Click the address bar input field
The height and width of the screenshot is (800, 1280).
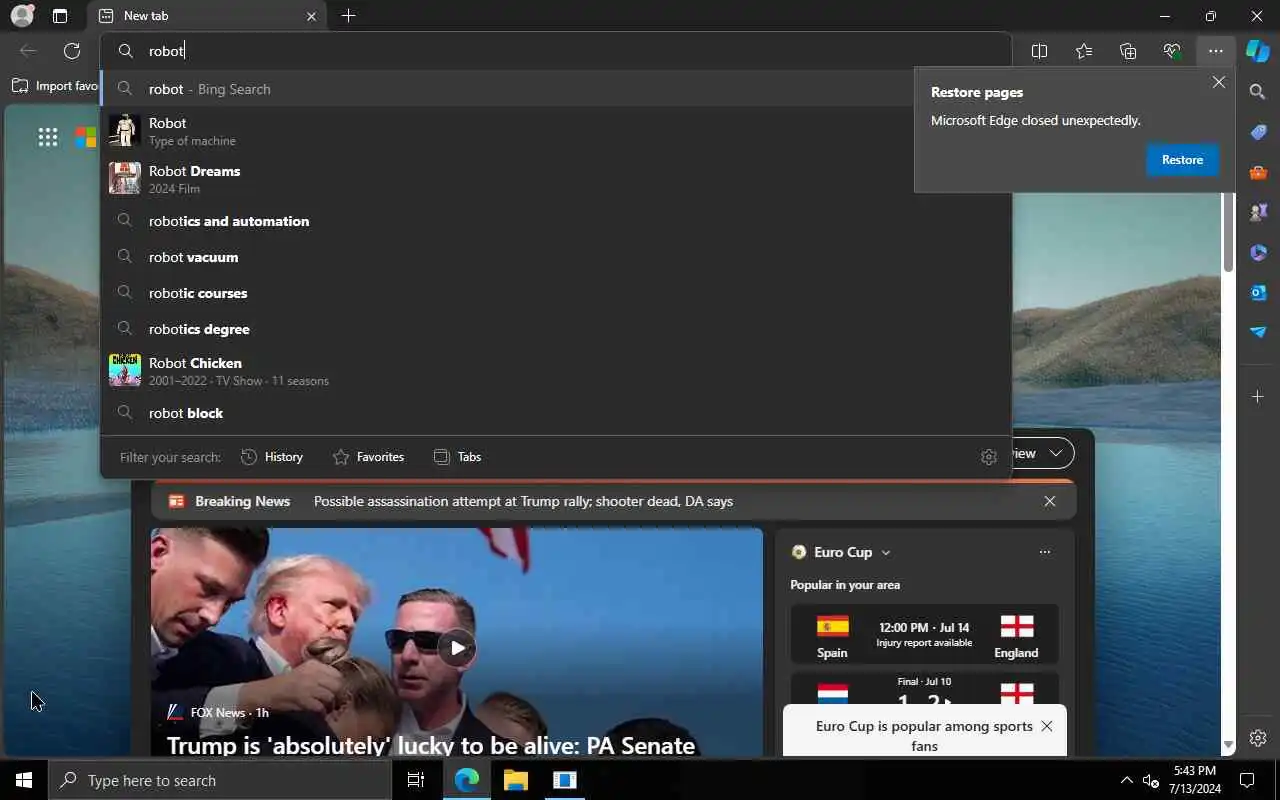pyautogui.click(x=556, y=51)
